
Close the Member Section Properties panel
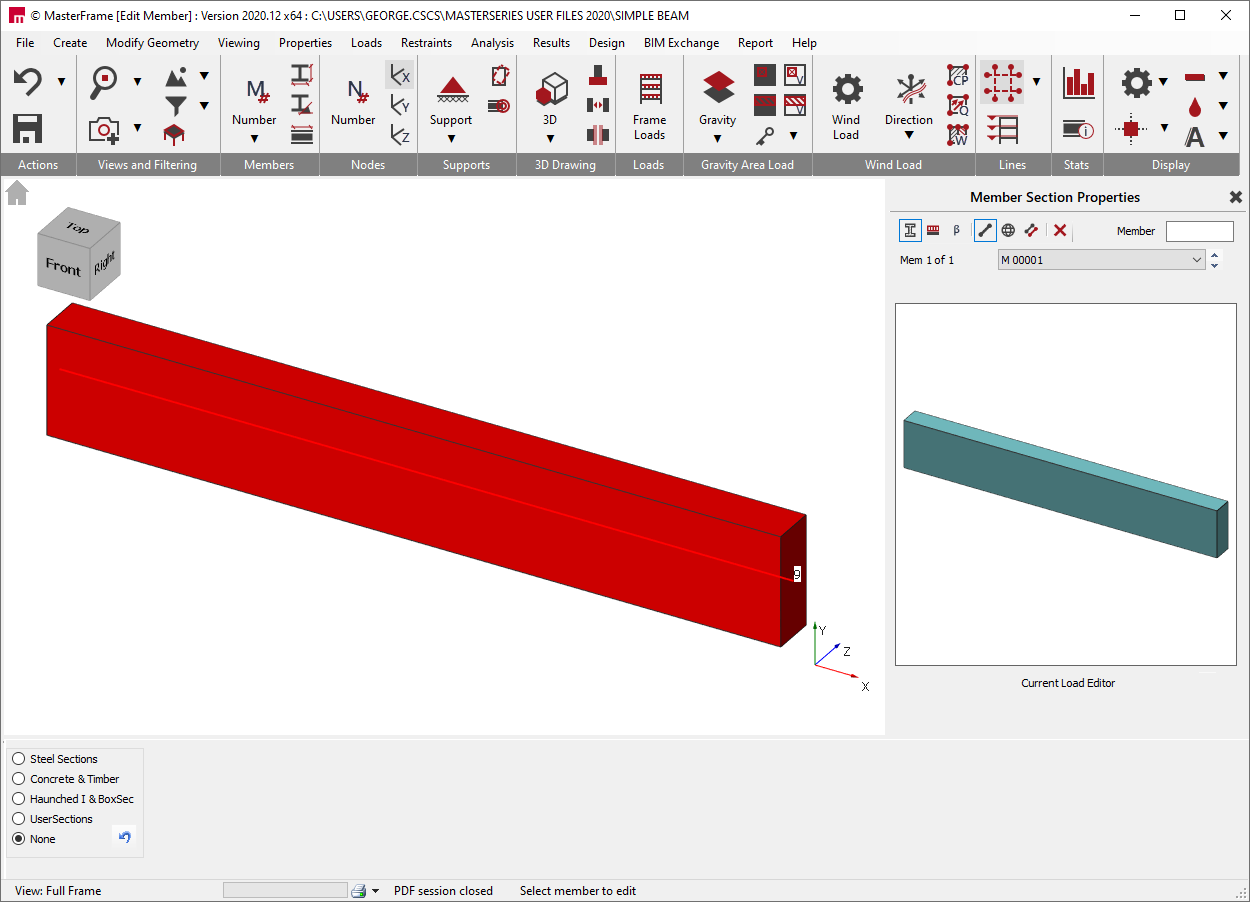(x=1235, y=198)
